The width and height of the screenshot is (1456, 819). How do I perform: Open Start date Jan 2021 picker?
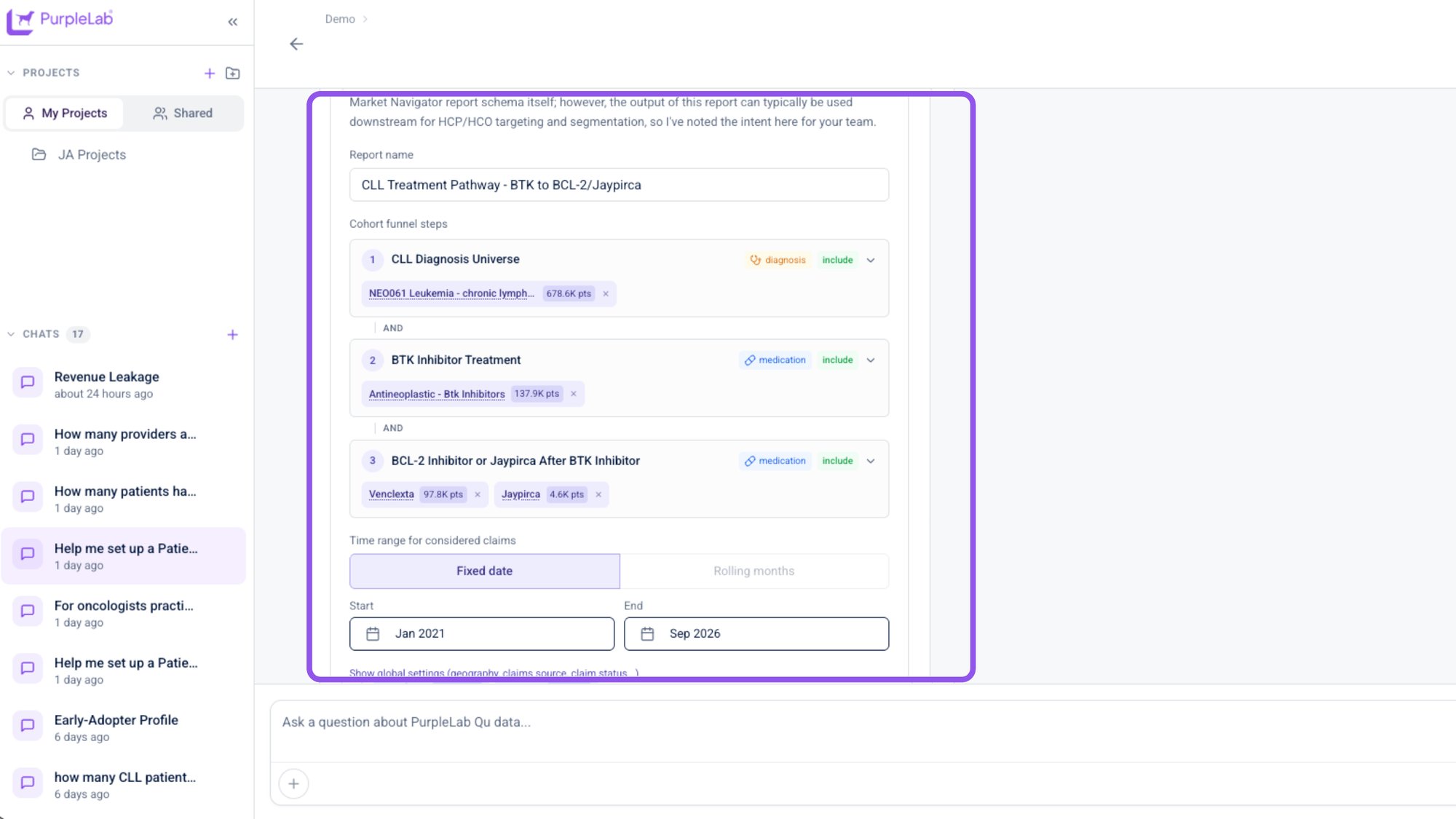(482, 634)
